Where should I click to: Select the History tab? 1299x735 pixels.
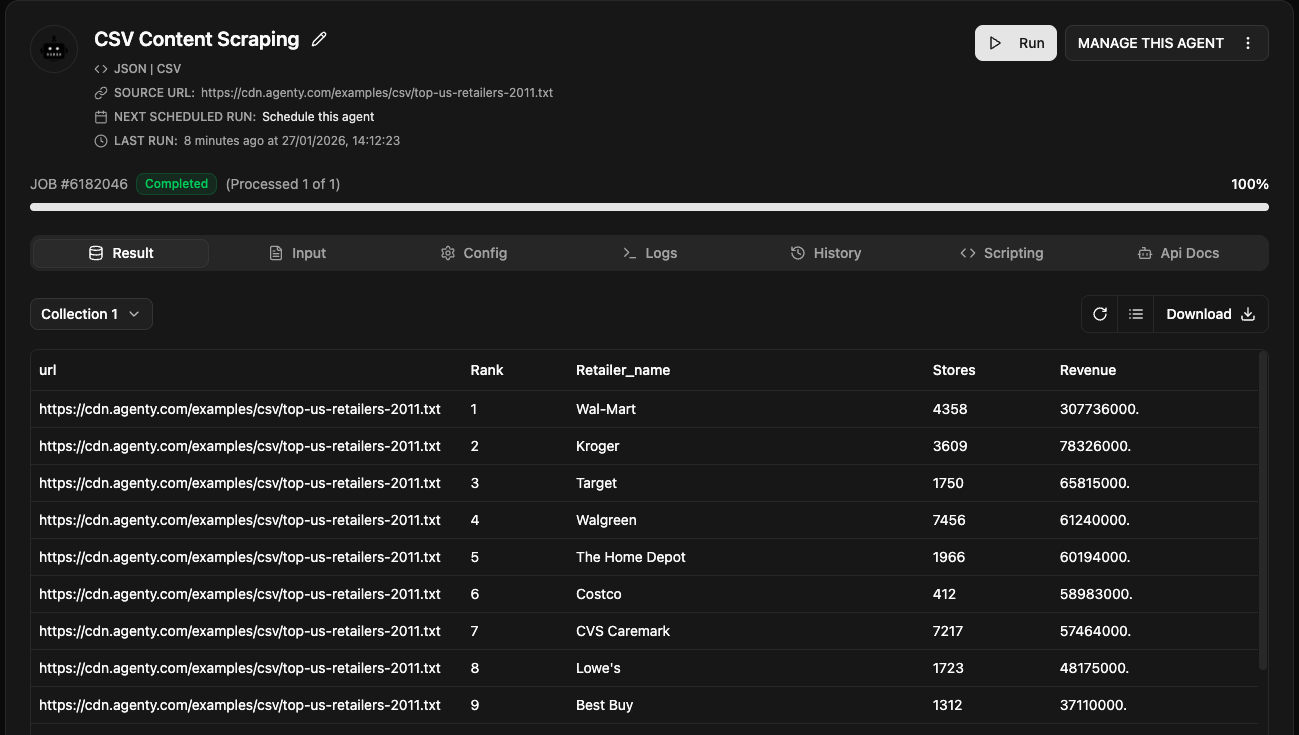tap(826, 253)
